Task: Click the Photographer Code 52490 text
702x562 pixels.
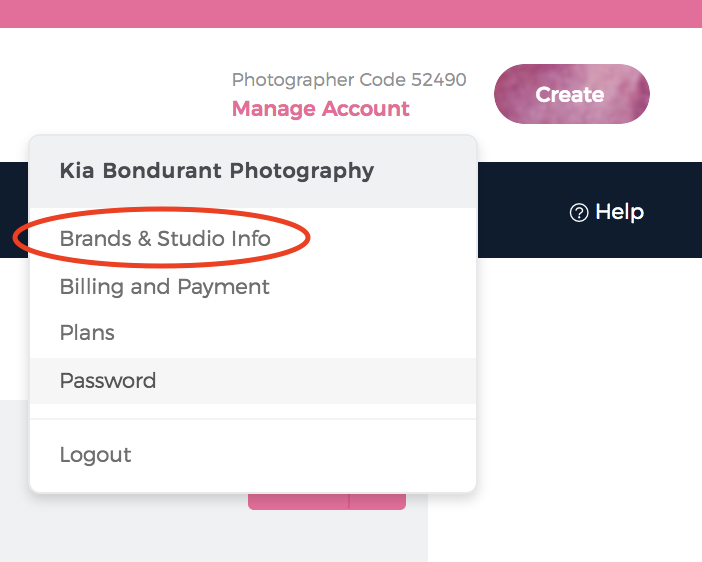Action: click(x=349, y=80)
